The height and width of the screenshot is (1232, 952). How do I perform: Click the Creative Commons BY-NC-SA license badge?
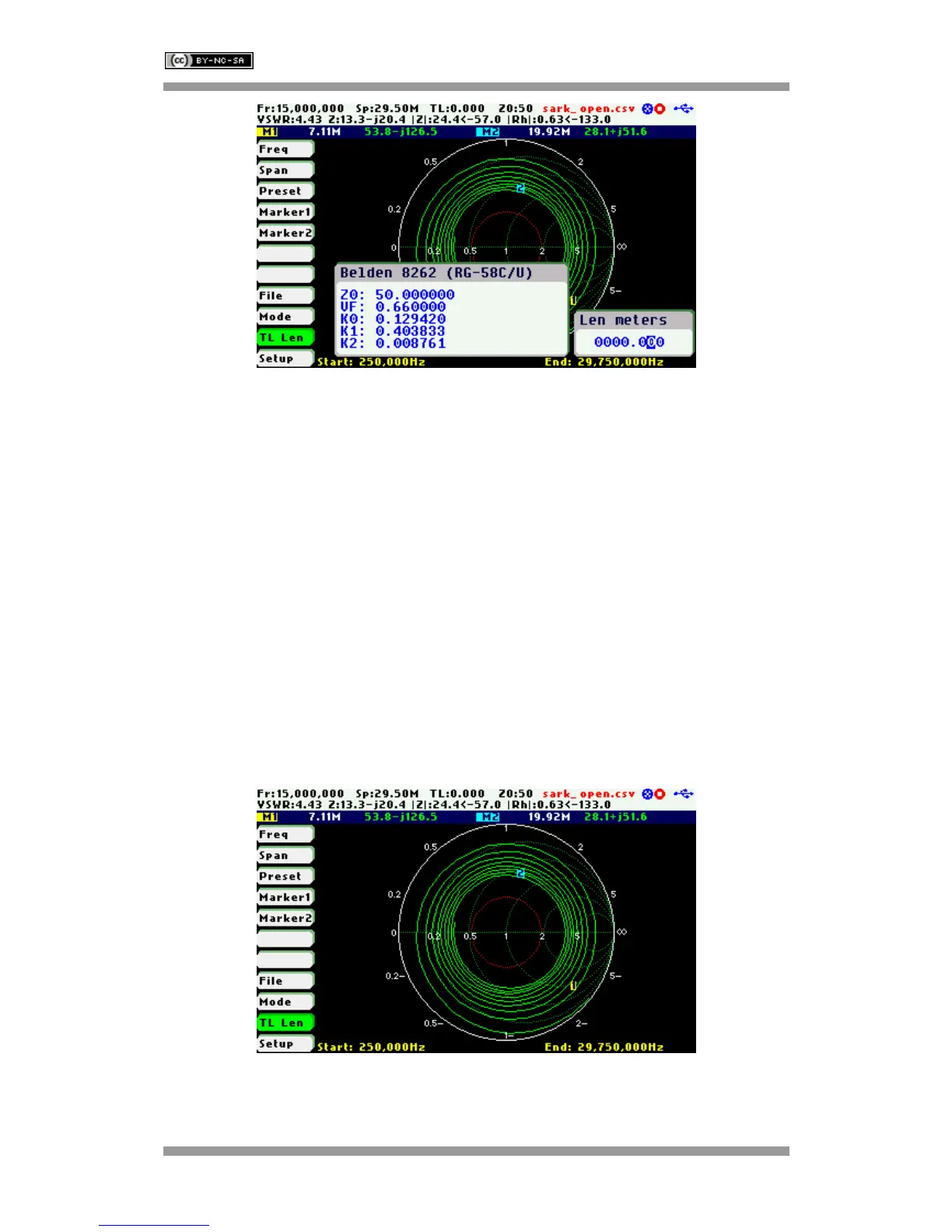pyautogui.click(x=209, y=61)
